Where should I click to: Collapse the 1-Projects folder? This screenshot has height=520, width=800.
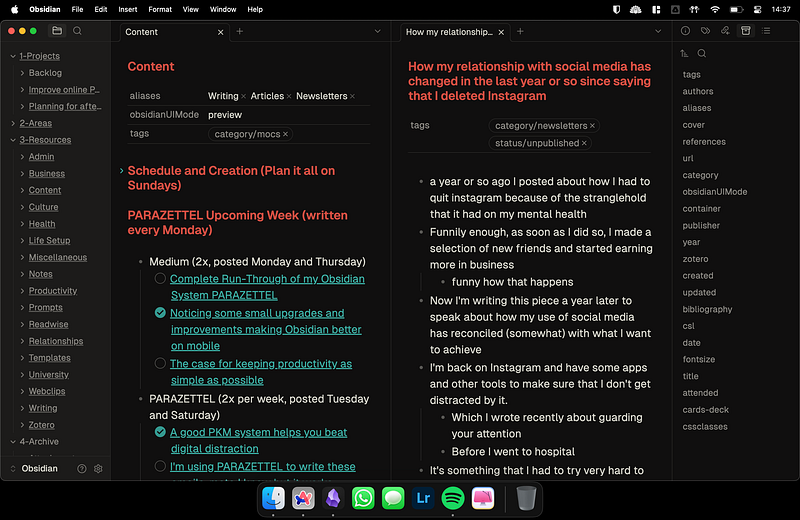click(x=13, y=56)
